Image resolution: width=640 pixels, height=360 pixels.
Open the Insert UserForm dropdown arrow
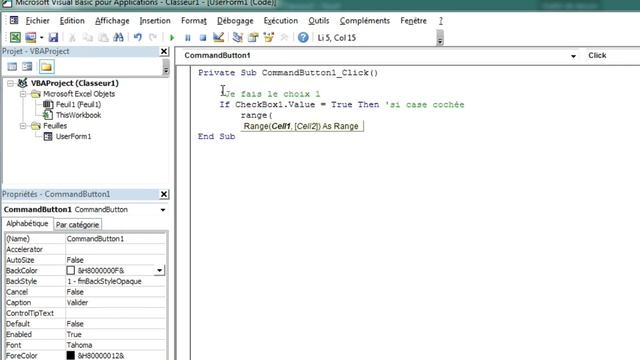click(42, 38)
